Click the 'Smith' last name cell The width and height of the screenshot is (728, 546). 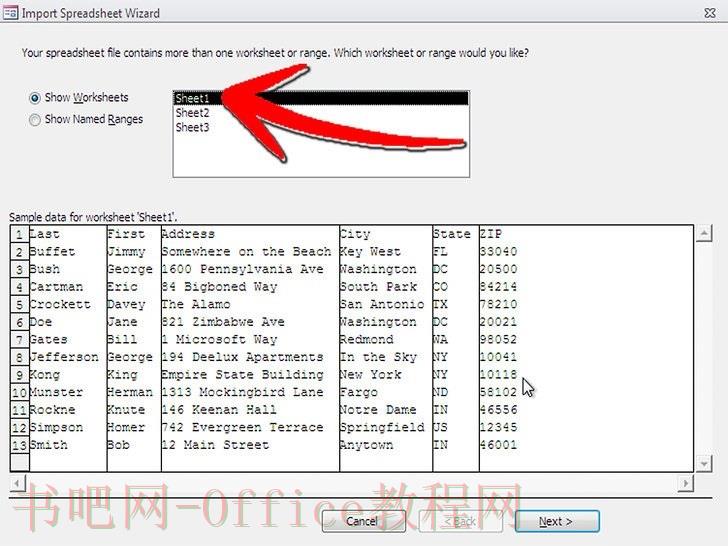pyautogui.click(x=68, y=446)
